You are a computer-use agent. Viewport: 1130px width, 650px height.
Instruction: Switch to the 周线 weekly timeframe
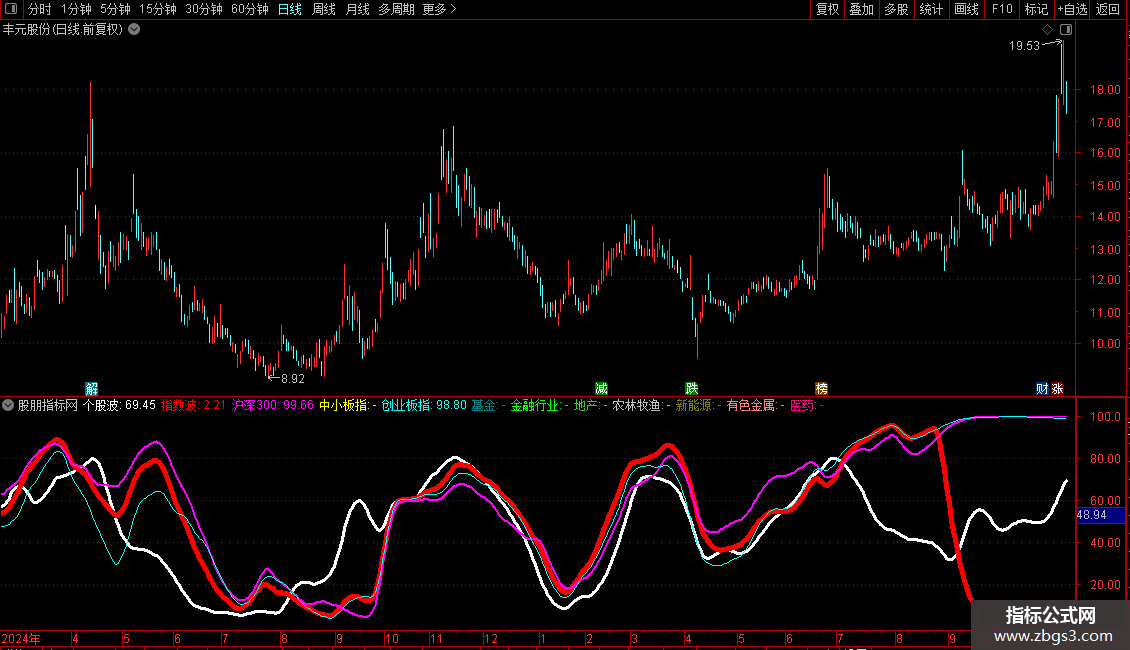(x=323, y=9)
